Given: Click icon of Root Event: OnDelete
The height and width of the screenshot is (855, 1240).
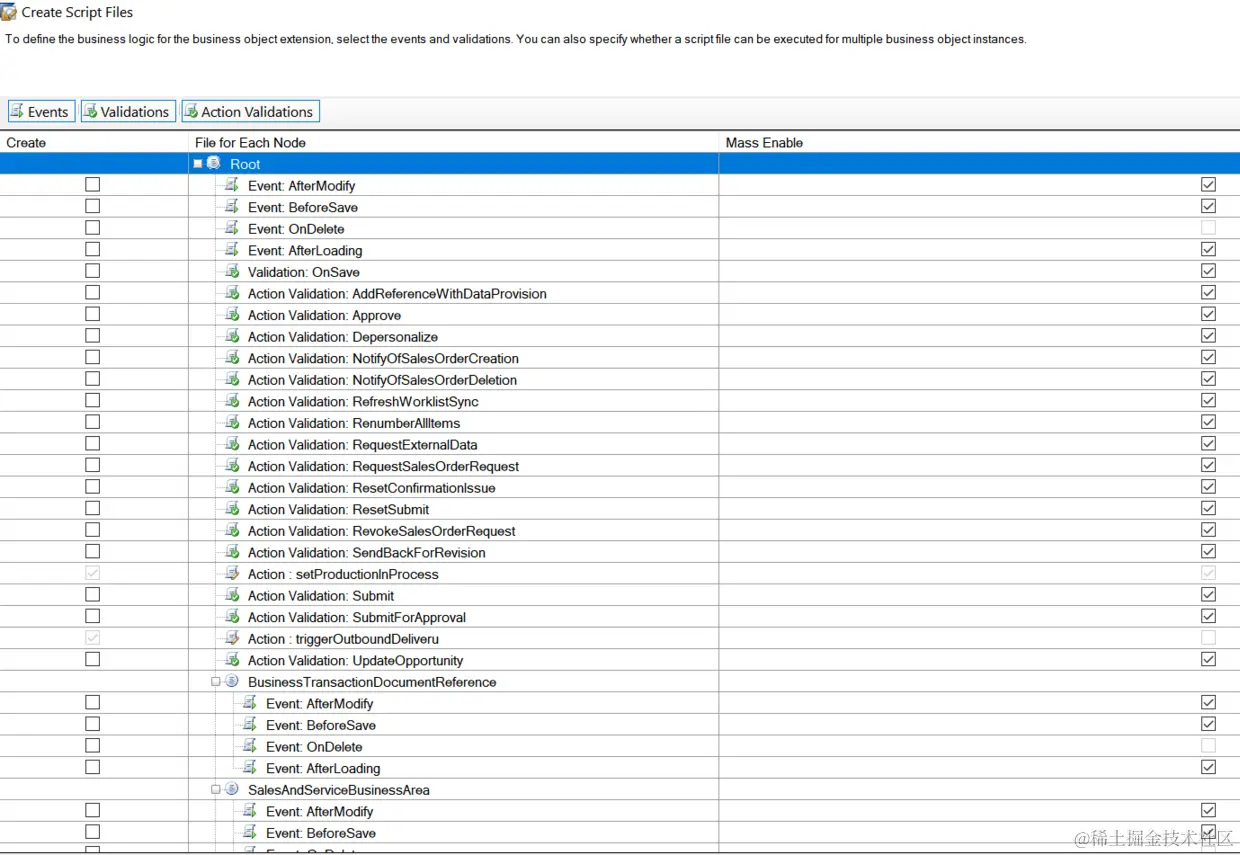Looking at the screenshot, I should tap(232, 228).
